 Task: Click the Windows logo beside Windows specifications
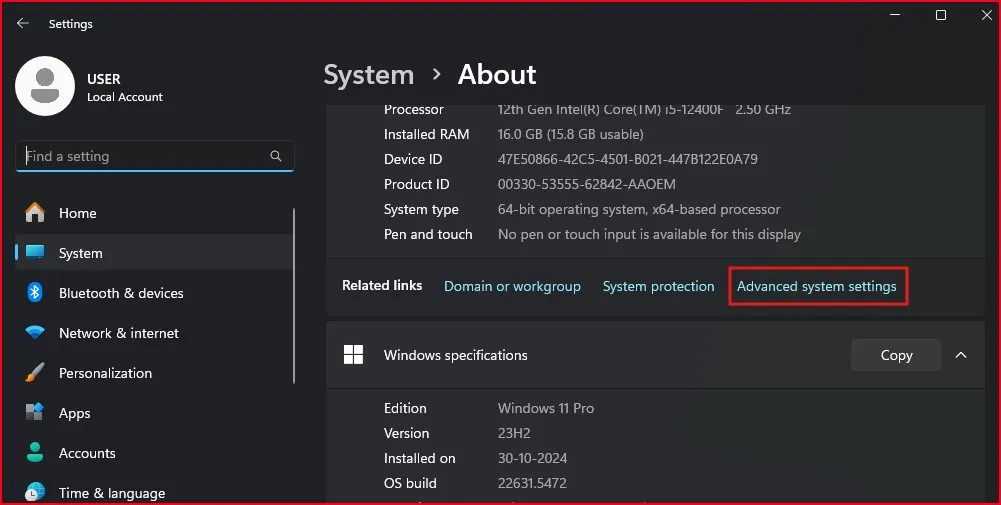[x=354, y=355]
